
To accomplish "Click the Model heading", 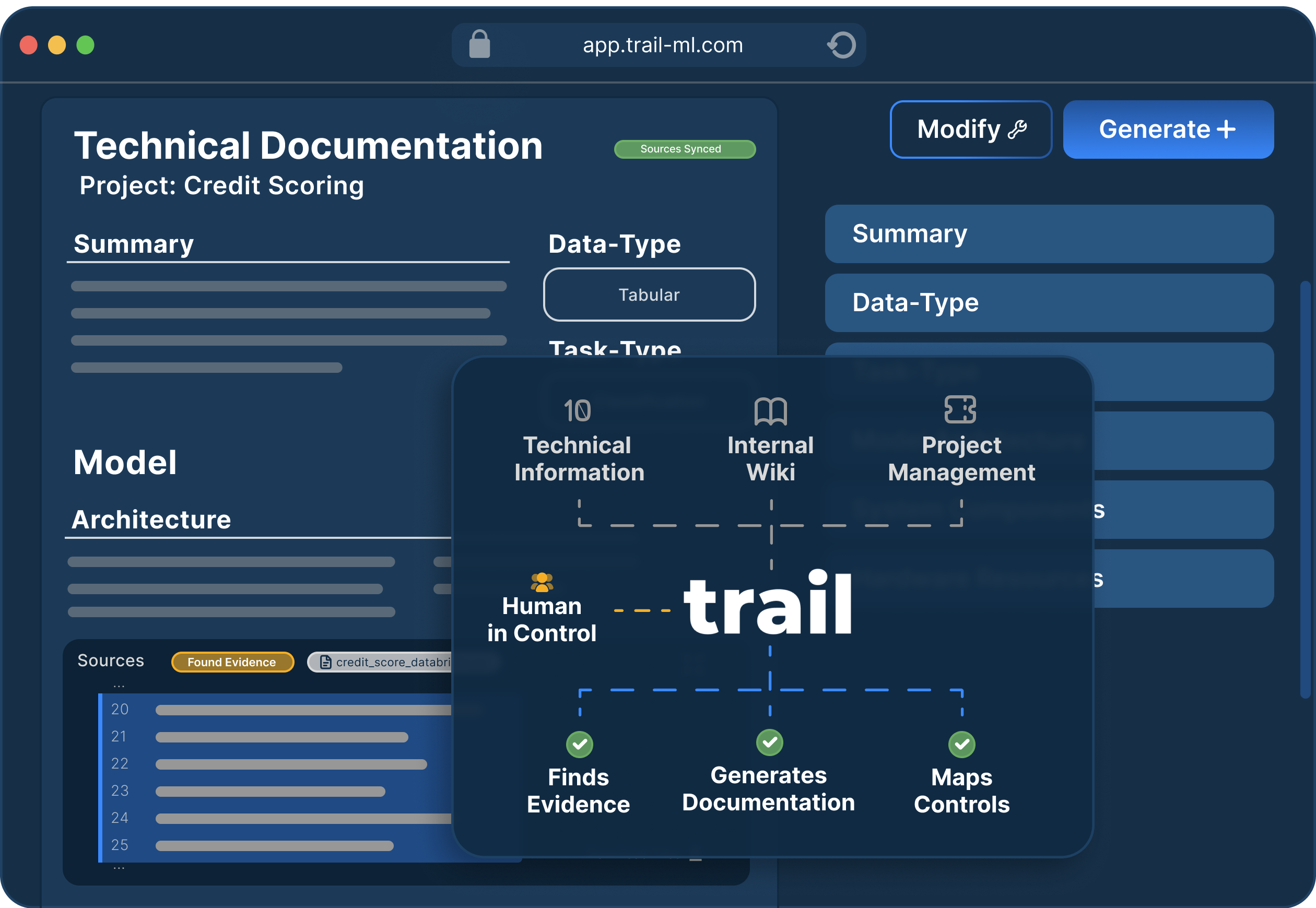I will (125, 462).
